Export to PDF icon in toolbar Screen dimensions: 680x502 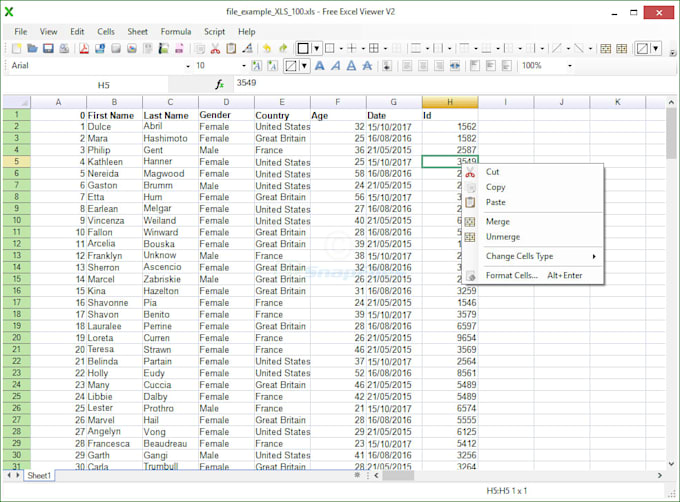click(x=84, y=49)
